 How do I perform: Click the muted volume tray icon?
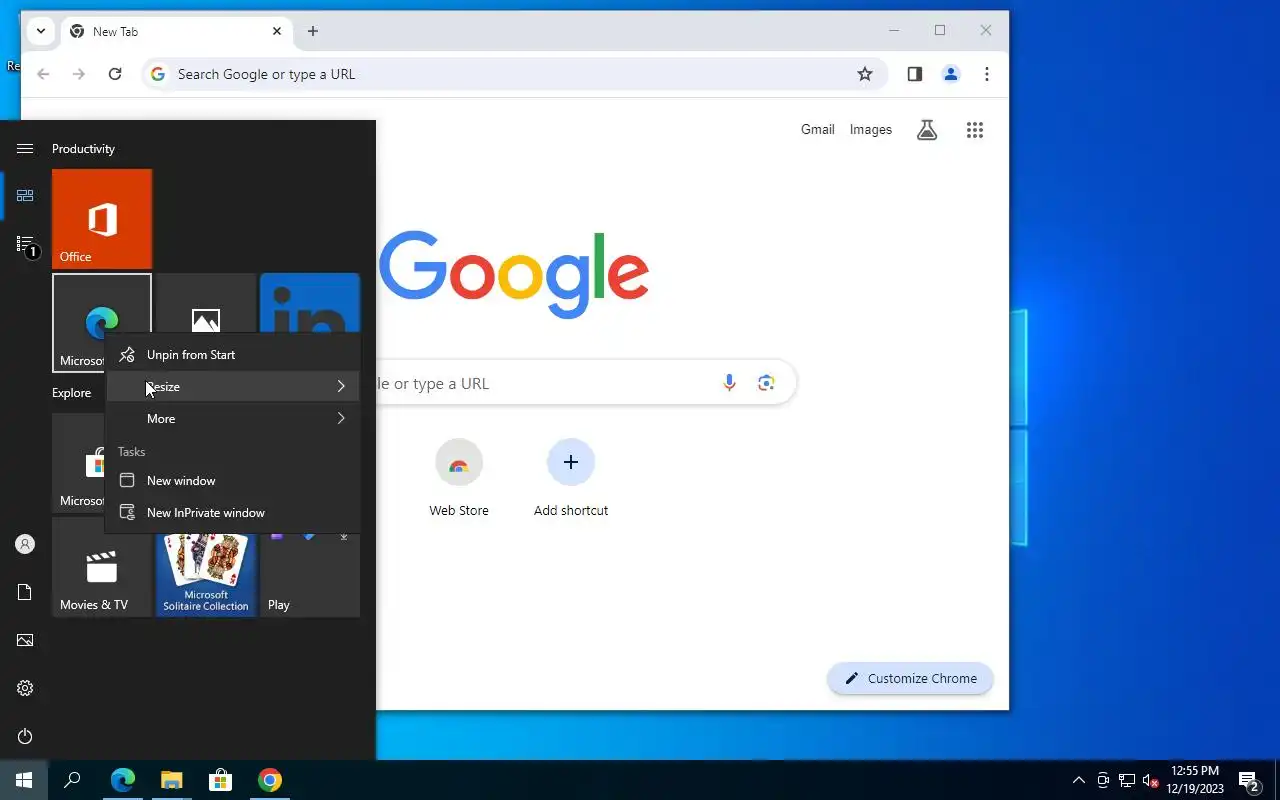pos(1150,780)
